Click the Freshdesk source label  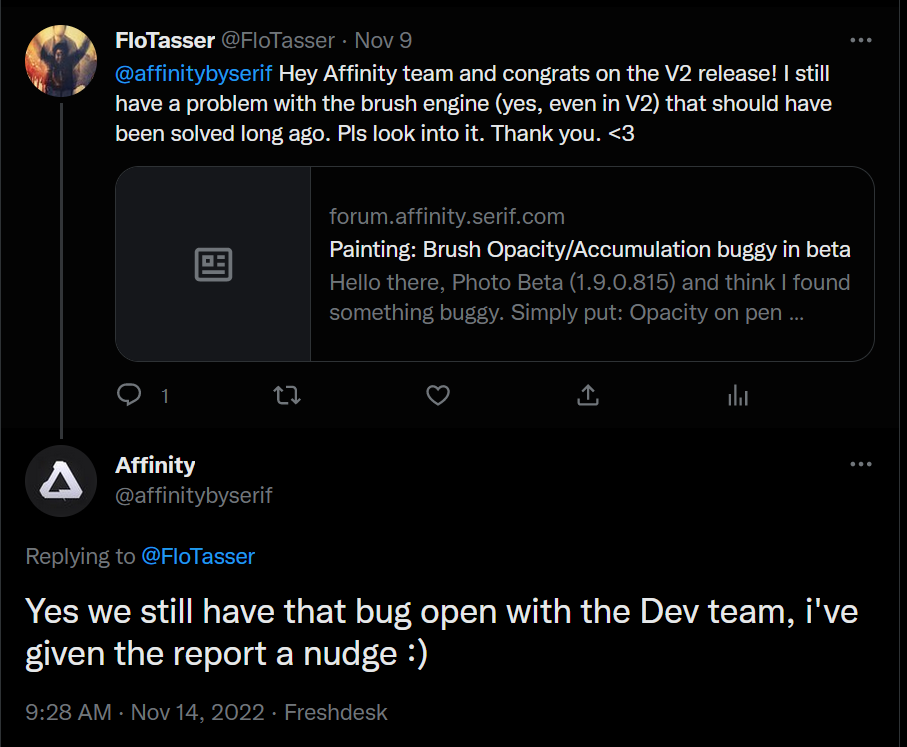pyautogui.click(x=335, y=712)
